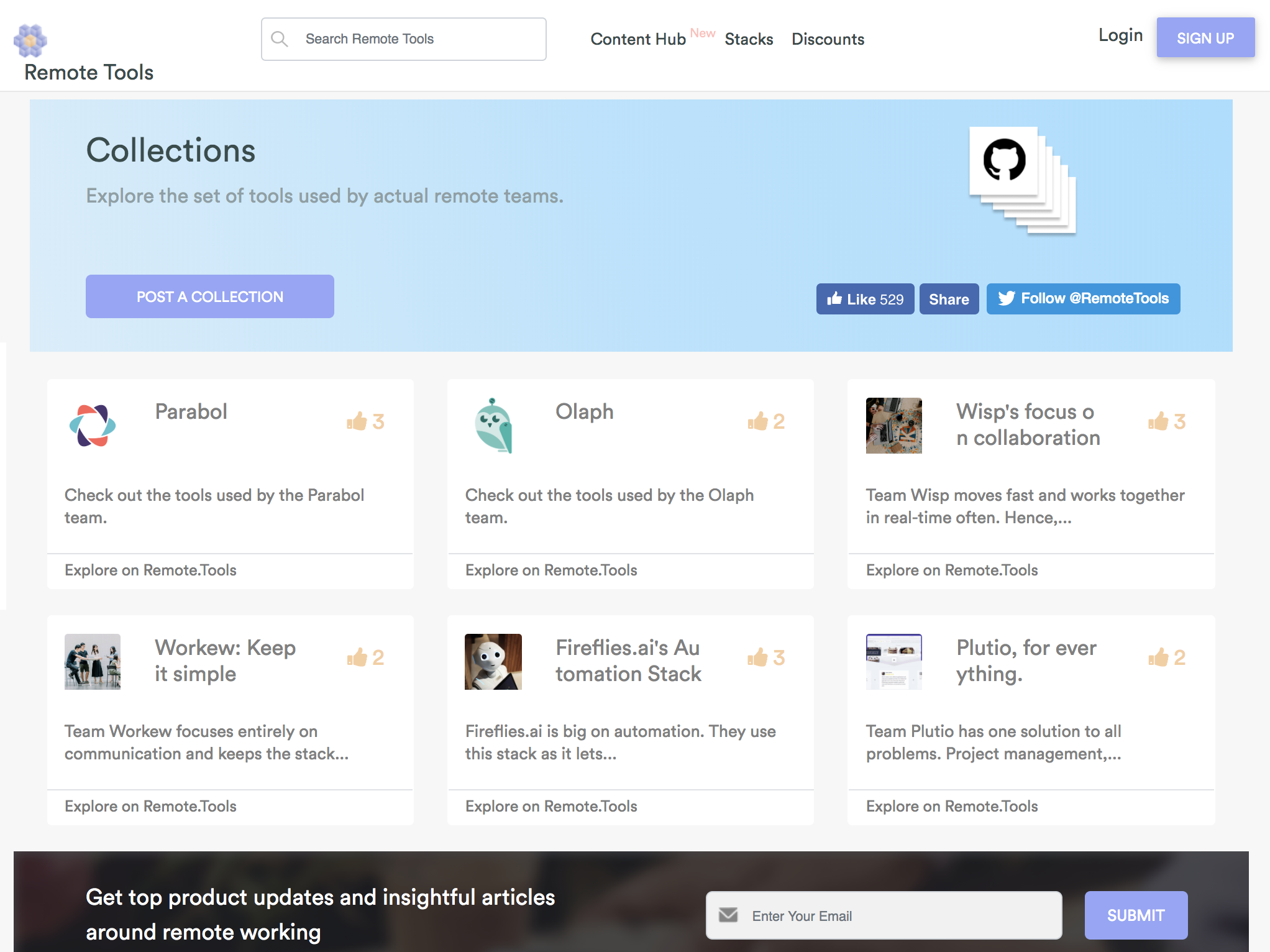Screen dimensions: 1270x952
Task: Click the search magnifier icon
Action: 280,39
